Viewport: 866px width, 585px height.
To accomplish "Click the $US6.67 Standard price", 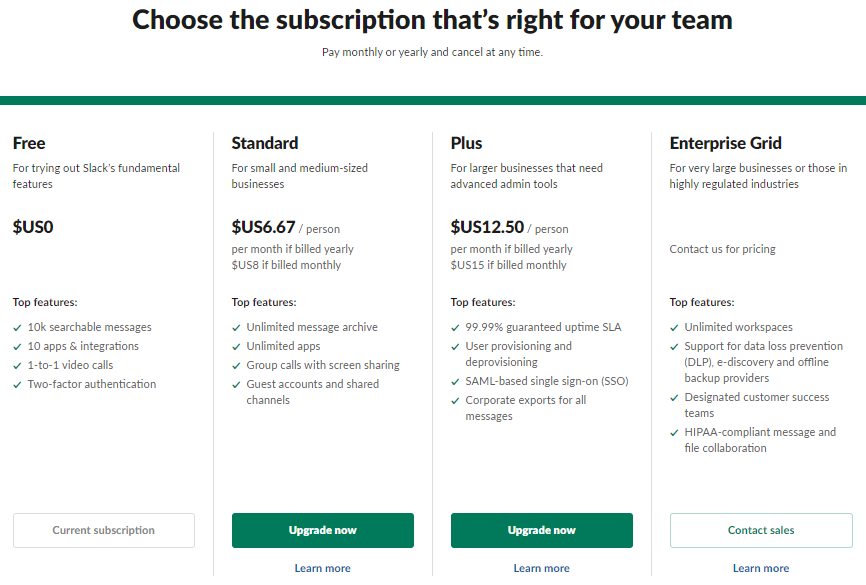I will 263,226.
